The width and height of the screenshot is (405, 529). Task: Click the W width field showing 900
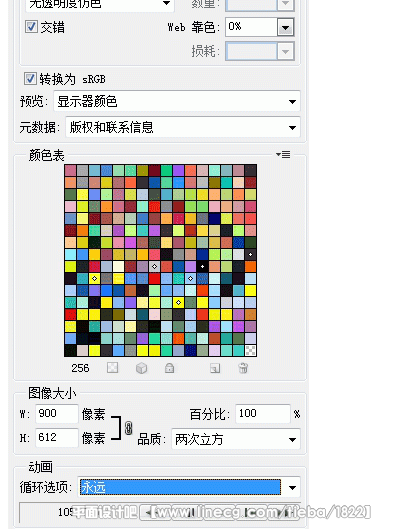pyautogui.click(x=57, y=414)
